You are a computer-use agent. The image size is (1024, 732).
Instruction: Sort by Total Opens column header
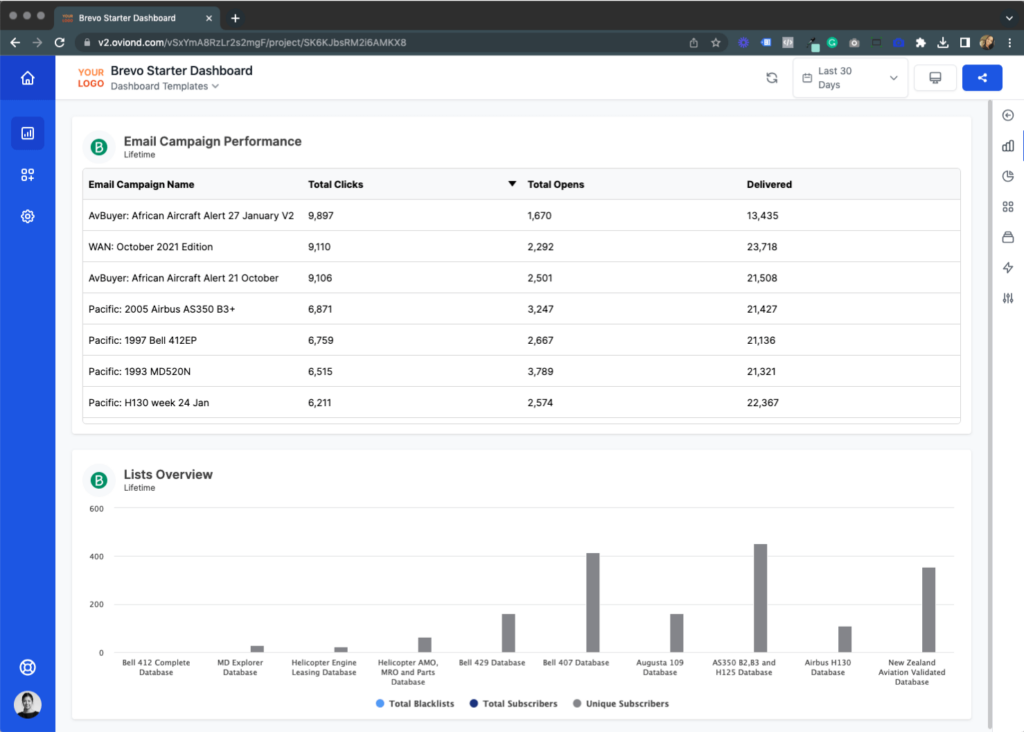coord(556,185)
